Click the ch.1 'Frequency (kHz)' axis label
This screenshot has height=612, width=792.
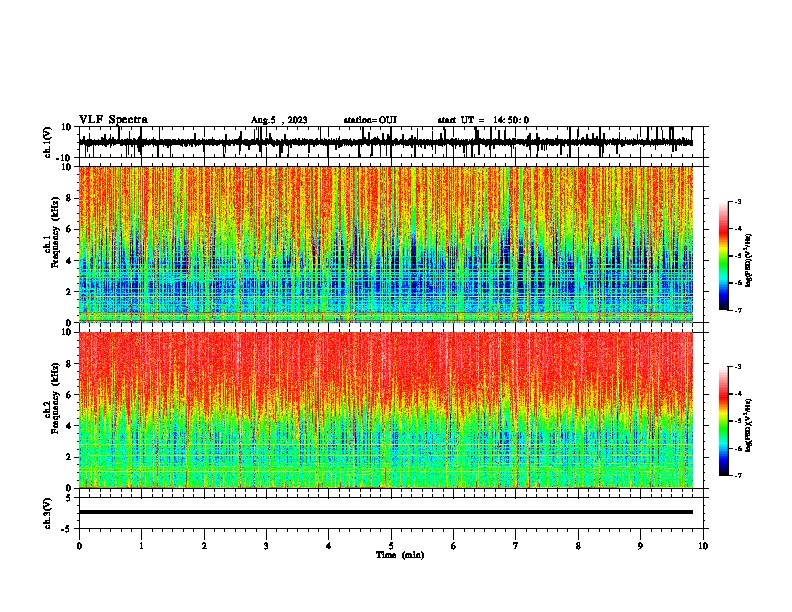click(55, 231)
